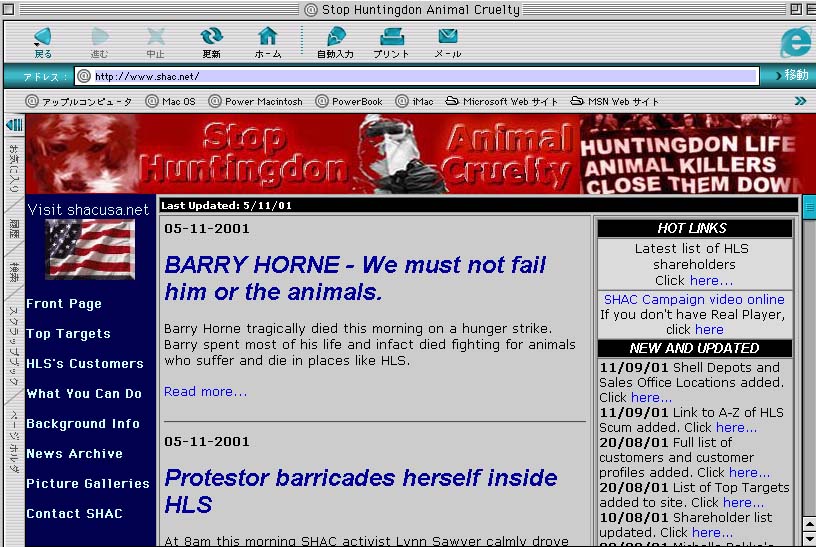Click the scrollbar down arrow
Image resolution: width=816 pixels, height=547 pixels.
[x=809, y=538]
